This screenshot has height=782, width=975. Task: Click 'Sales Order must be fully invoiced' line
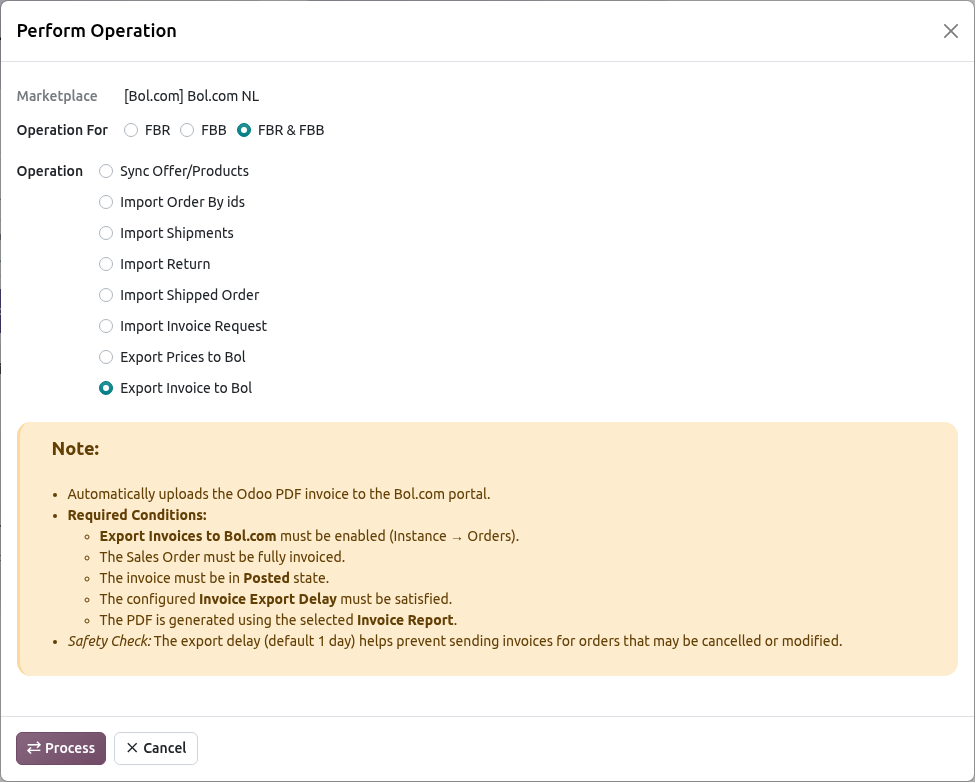tap(222, 557)
